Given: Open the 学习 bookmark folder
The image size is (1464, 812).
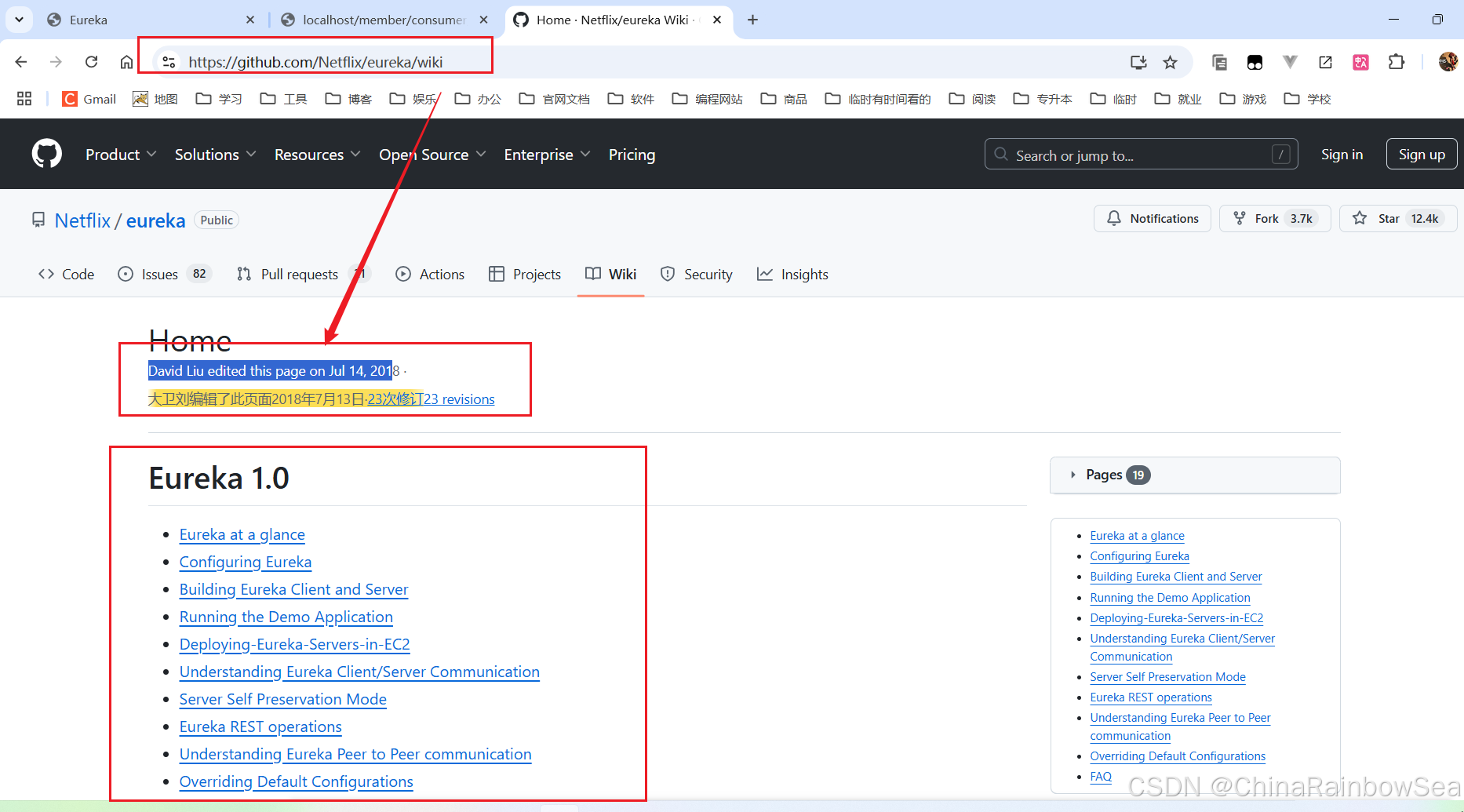Looking at the screenshot, I should pos(219,99).
